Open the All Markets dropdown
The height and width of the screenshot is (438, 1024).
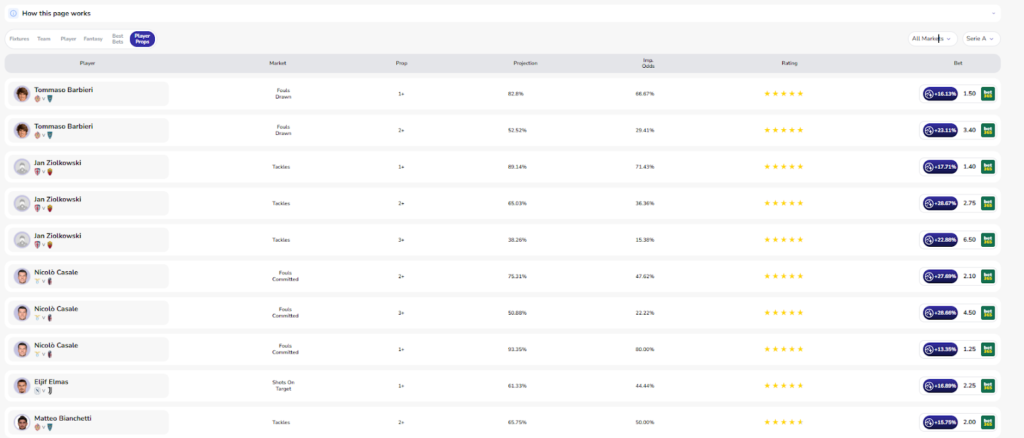pyautogui.click(x=933, y=39)
